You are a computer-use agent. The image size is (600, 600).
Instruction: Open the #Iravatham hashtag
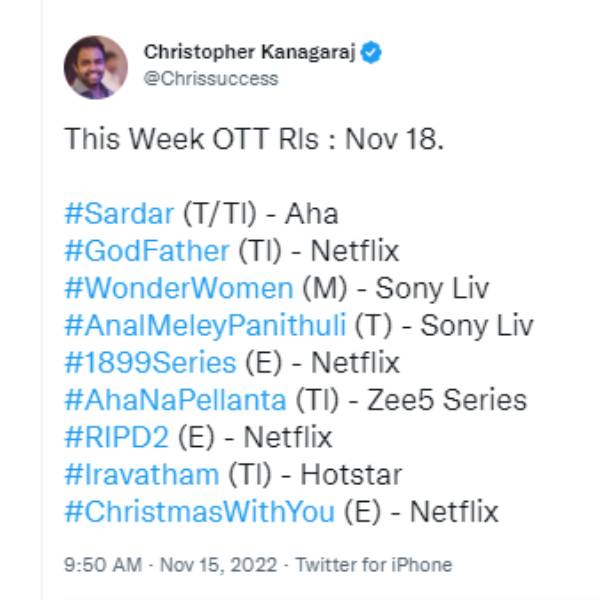(x=141, y=474)
